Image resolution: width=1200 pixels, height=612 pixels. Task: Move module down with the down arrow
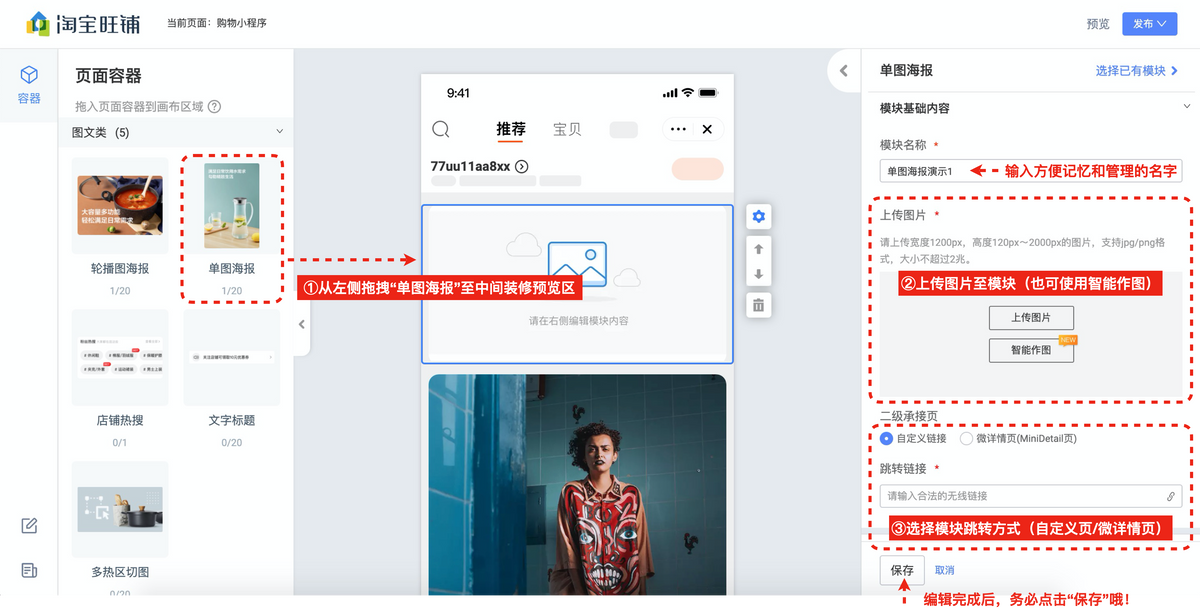coord(758,274)
